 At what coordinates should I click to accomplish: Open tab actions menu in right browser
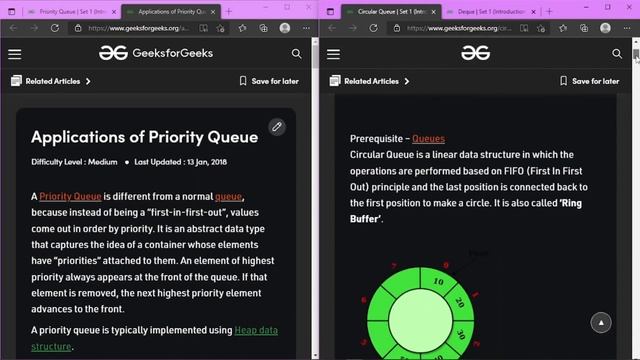coord(330,11)
